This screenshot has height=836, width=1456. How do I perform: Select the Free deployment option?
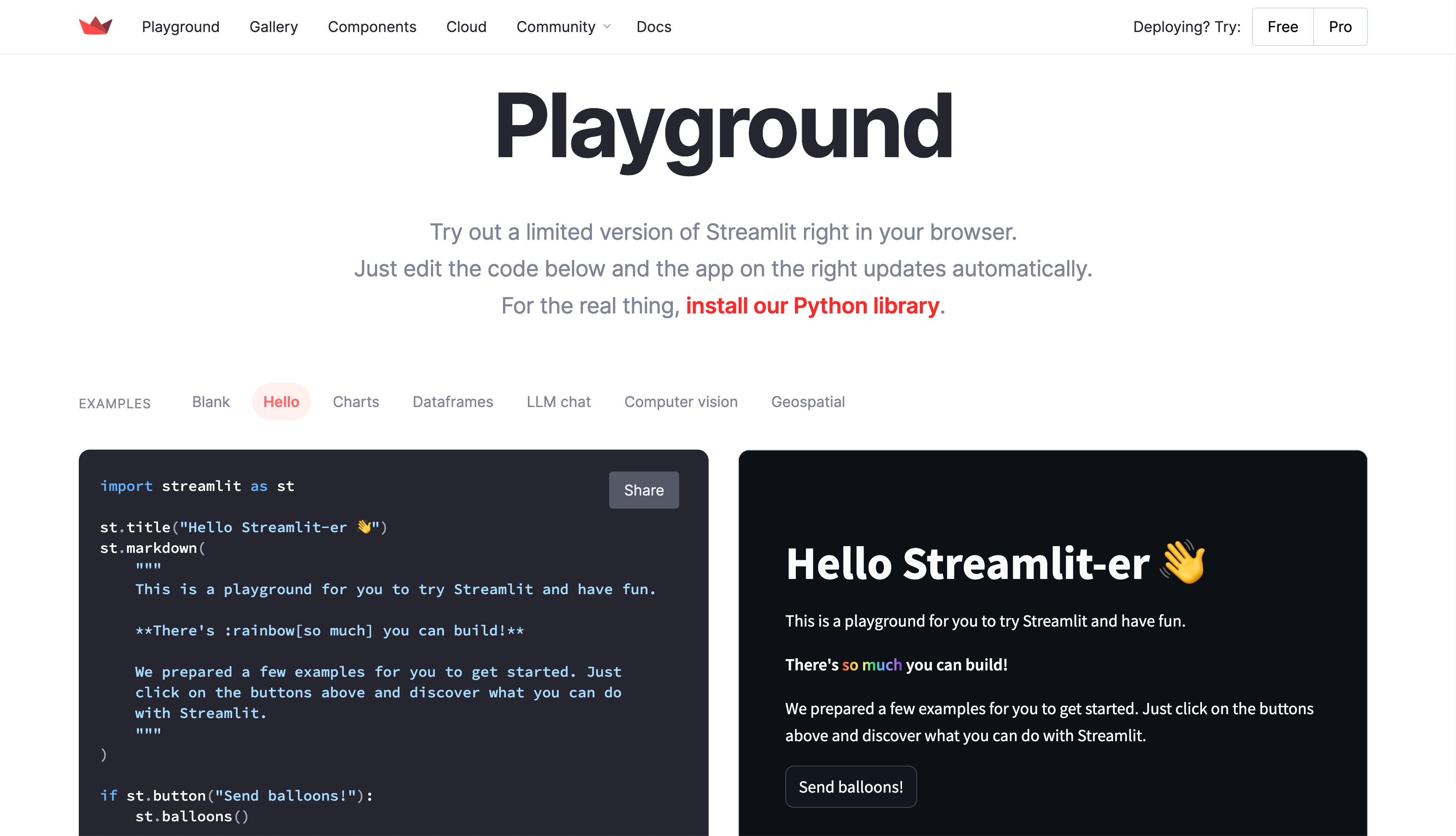coord(1282,27)
